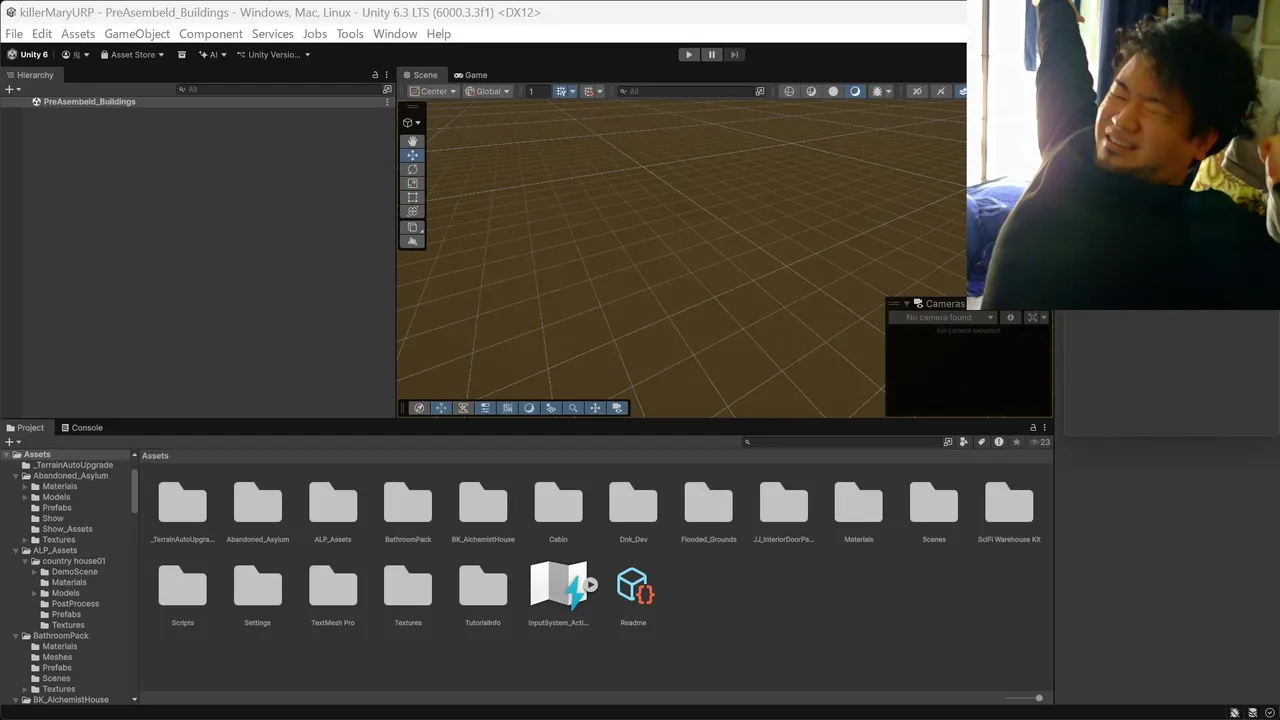
Task: Select PreAsembeld_Buildings scene in Hierarchy
Action: tap(89, 102)
